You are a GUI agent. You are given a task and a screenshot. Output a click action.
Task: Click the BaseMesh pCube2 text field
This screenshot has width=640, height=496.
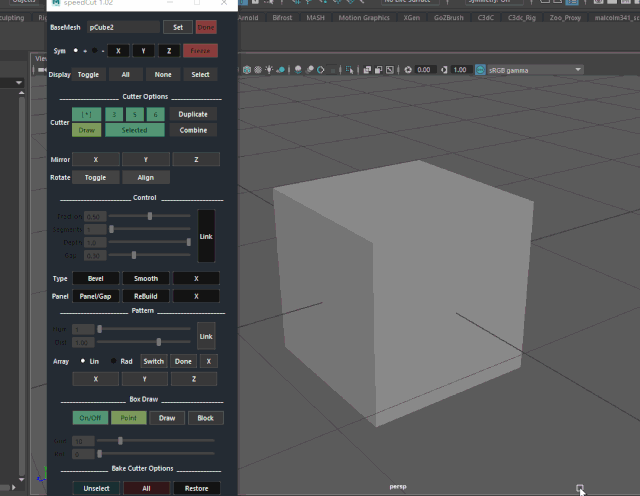coord(122,27)
